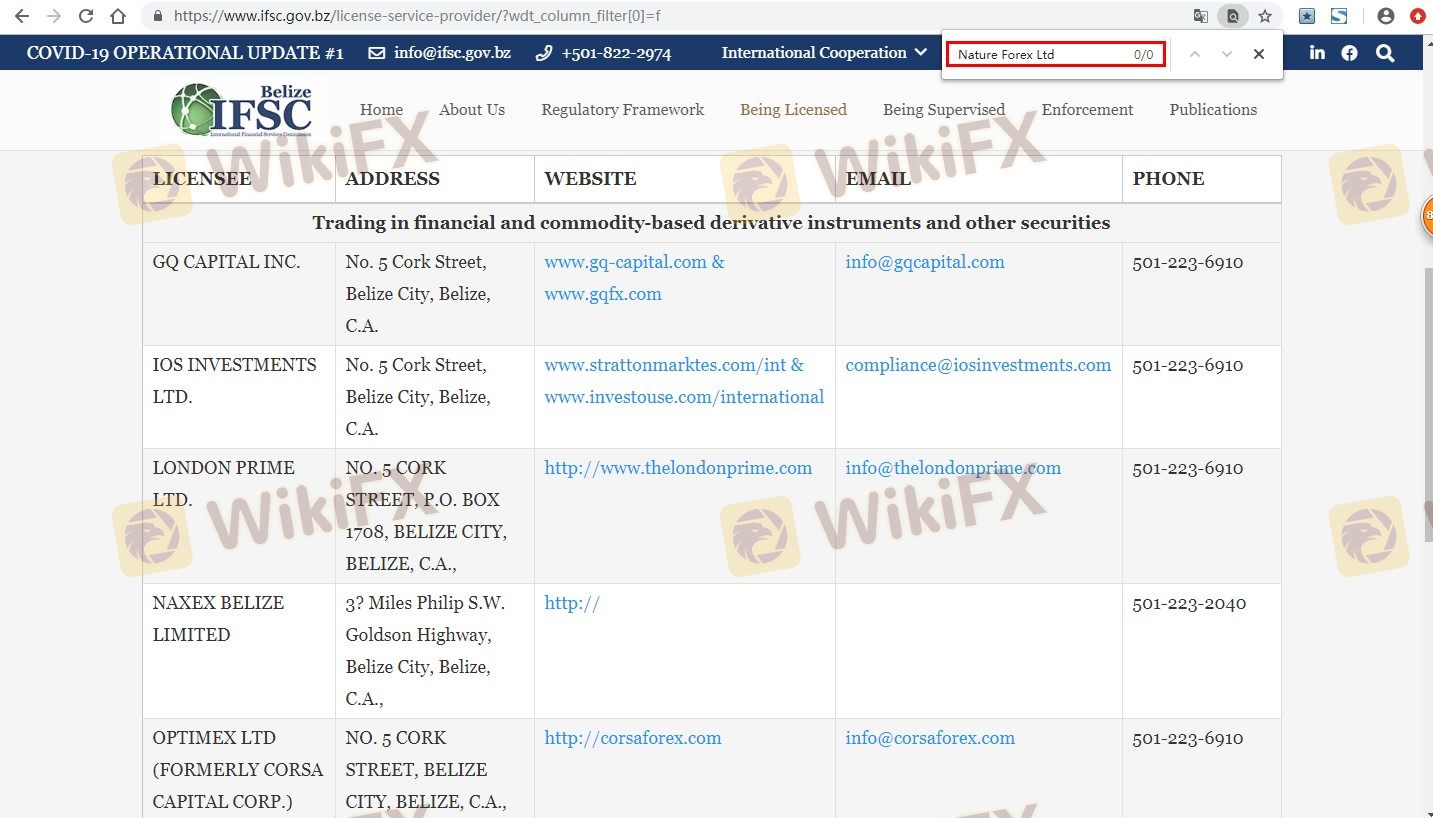Select the IOS INVESTMENTS LTD. licensee cell
This screenshot has width=1433, height=818.
(x=239, y=397)
